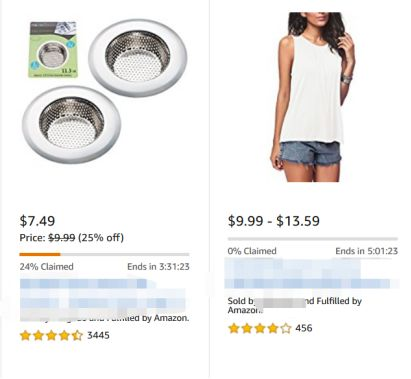The image size is (411, 379).
Task: Click the $7.49 deal price
Action: (x=37, y=221)
